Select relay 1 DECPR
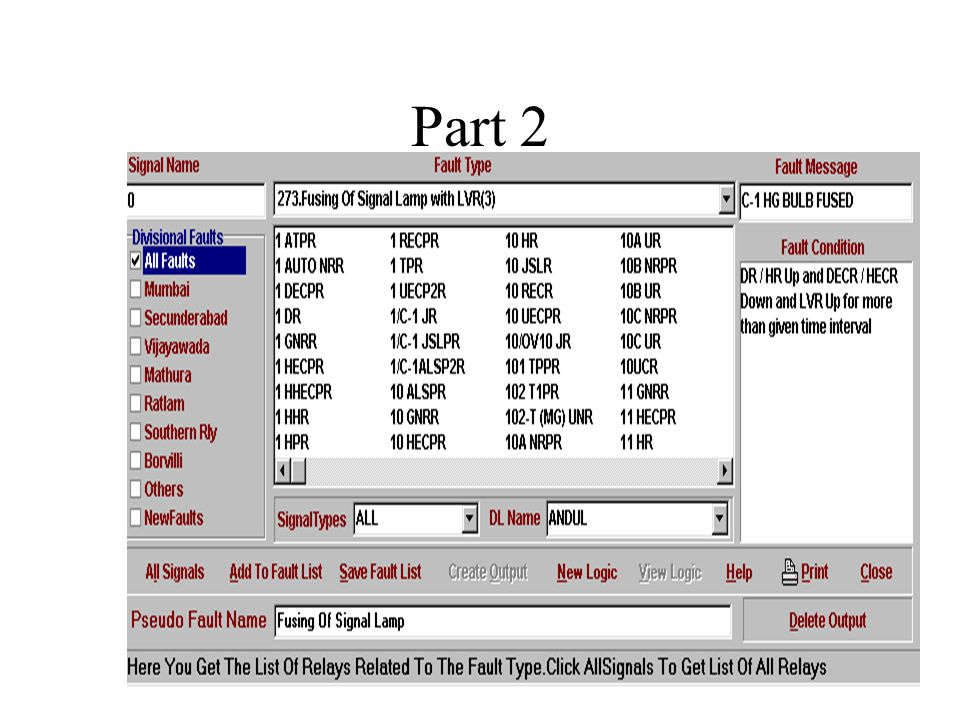 [300, 291]
